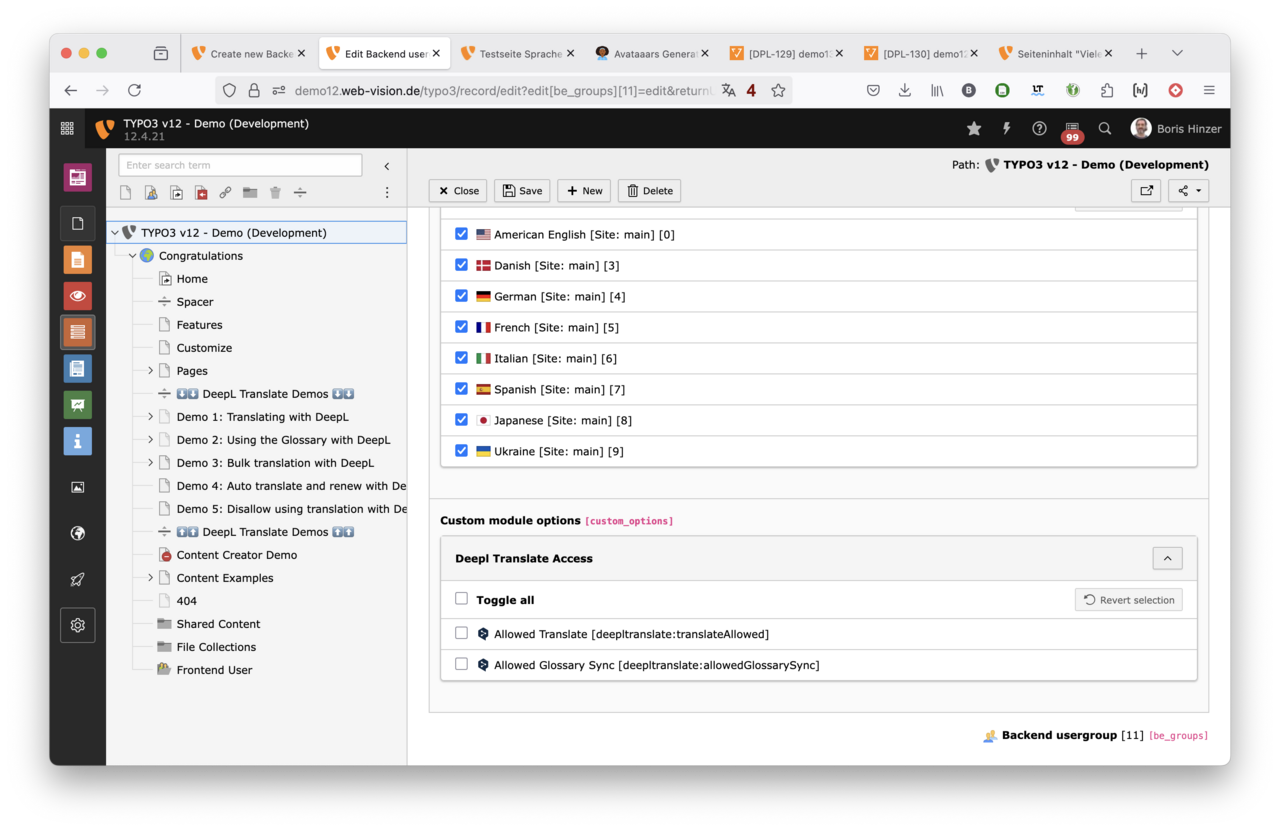Enable the Toggle all checkbox
The width and height of the screenshot is (1280, 831).
tap(461, 598)
